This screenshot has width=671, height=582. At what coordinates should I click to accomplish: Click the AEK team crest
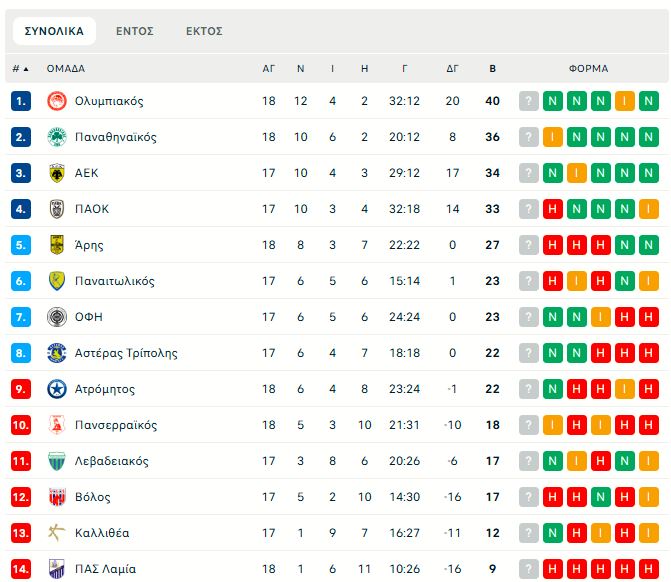(x=56, y=173)
